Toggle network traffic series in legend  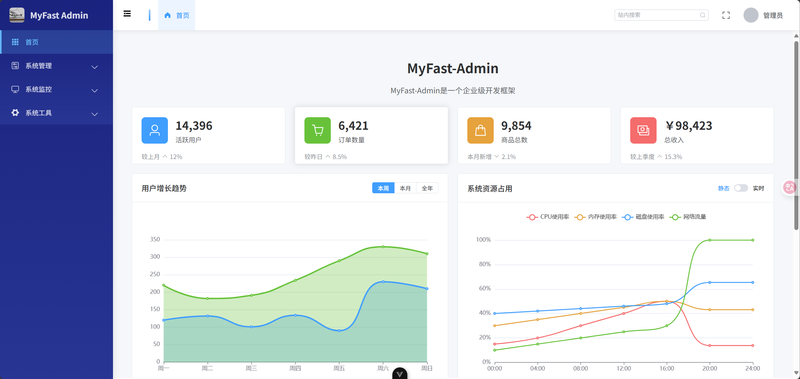coord(688,217)
